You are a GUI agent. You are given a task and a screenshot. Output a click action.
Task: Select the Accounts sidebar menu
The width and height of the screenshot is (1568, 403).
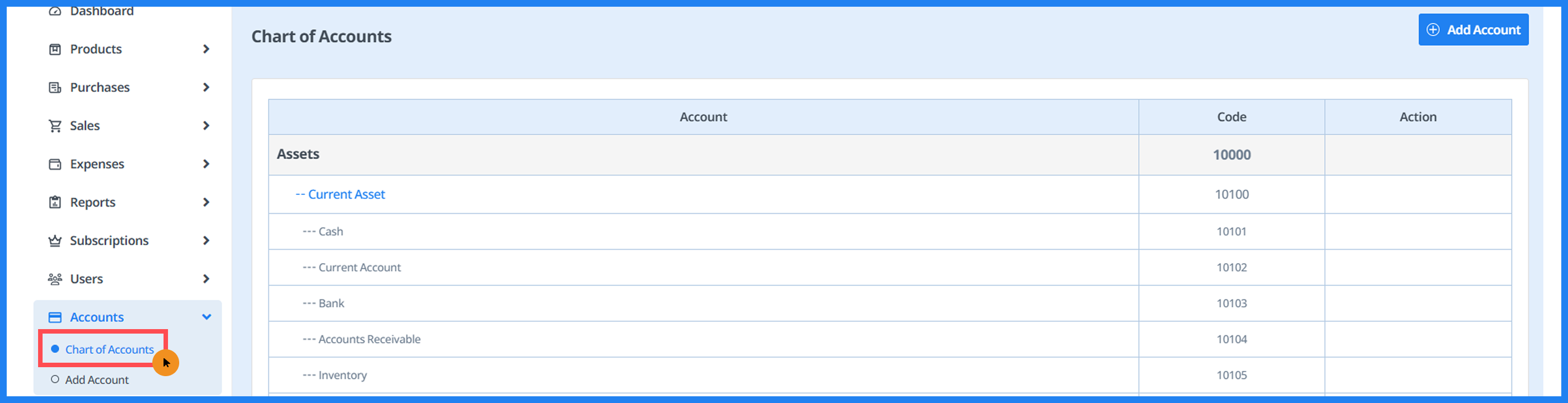(x=128, y=317)
